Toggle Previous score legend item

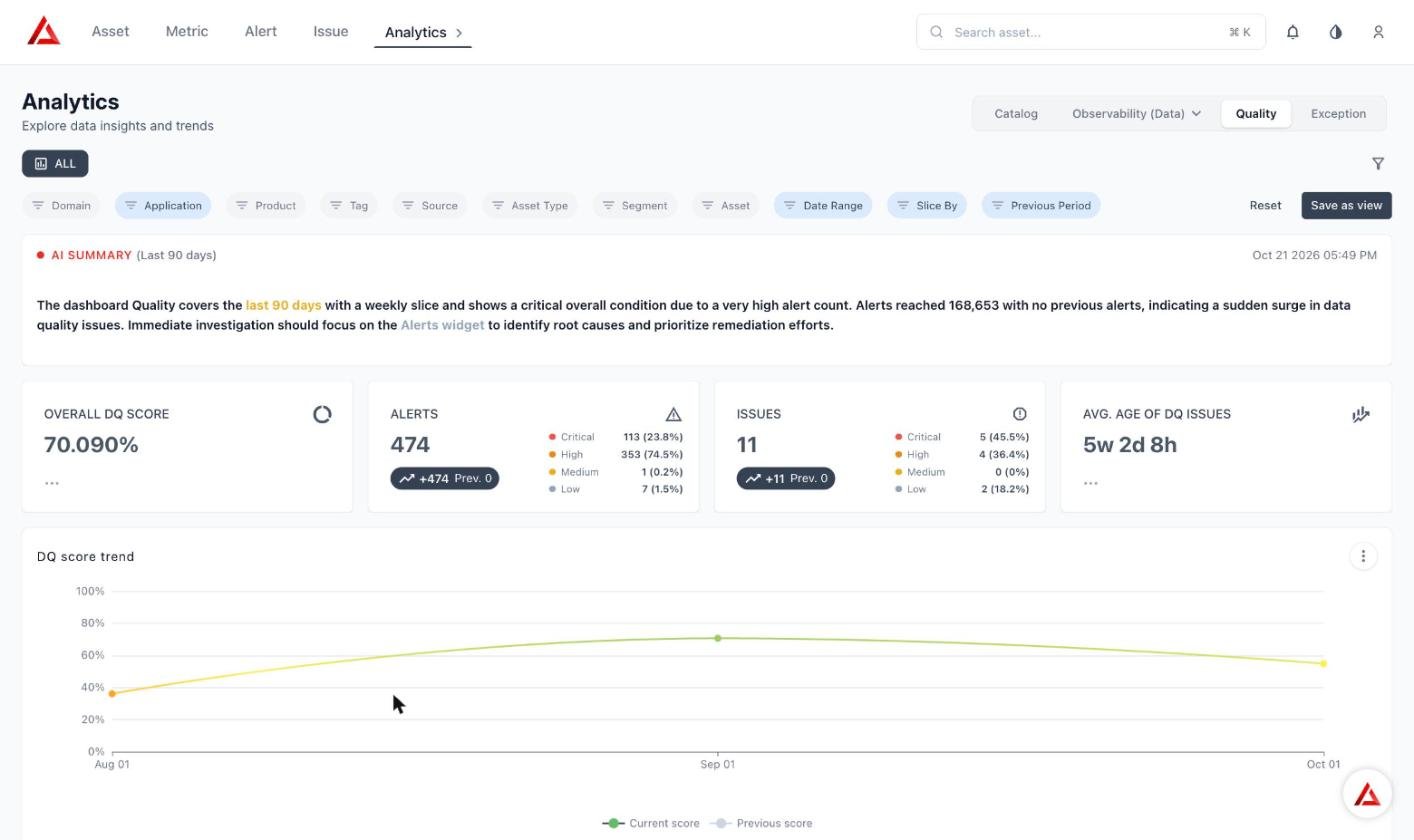pos(761,823)
